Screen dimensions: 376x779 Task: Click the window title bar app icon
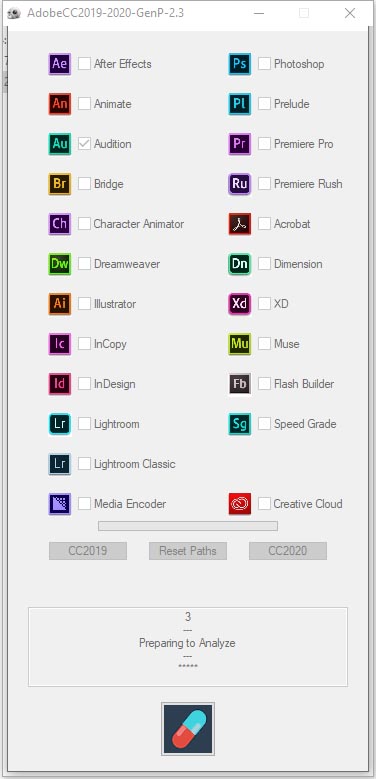(14, 13)
